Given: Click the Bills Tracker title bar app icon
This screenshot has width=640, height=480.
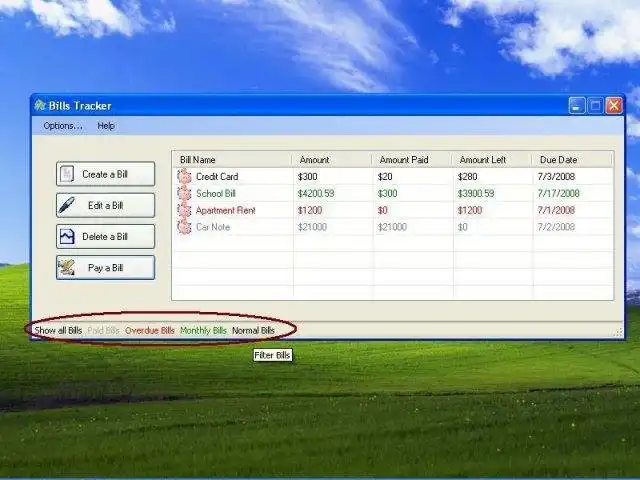Looking at the screenshot, I should [x=40, y=105].
